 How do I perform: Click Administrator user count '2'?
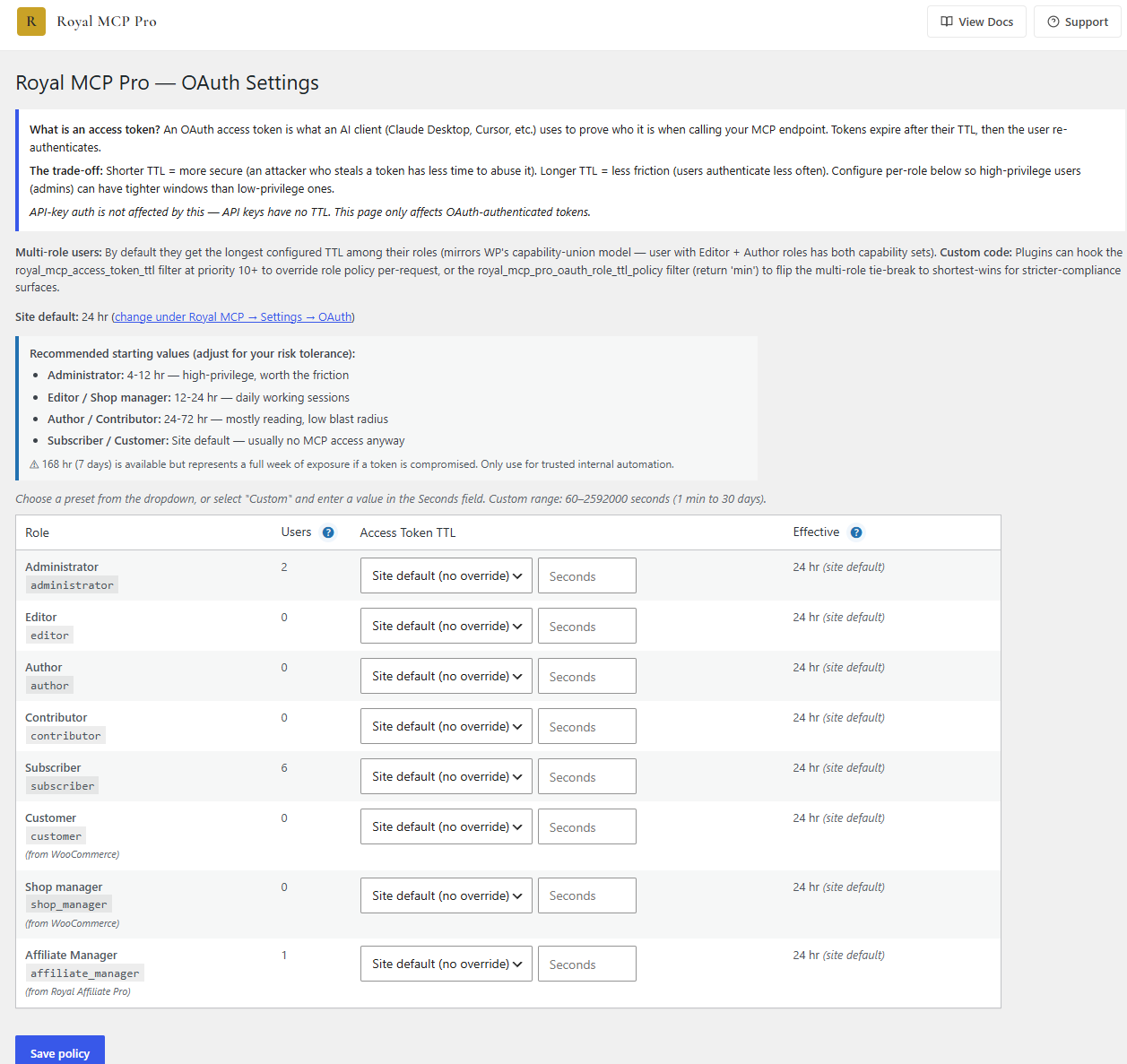tap(284, 567)
